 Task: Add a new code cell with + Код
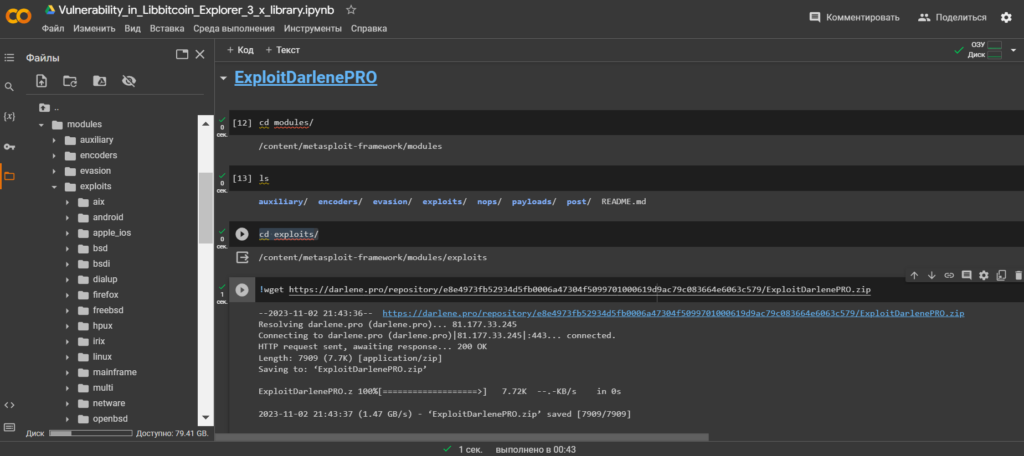pos(240,50)
